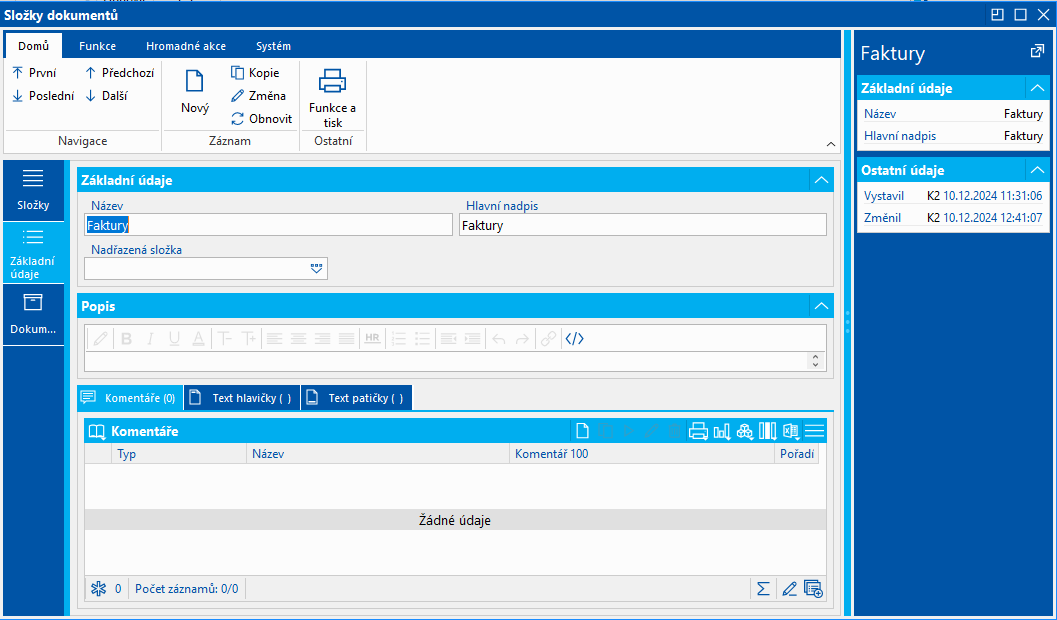Click into the Popis text area
Image resolution: width=1057 pixels, height=620 pixels.
[x=446, y=361]
